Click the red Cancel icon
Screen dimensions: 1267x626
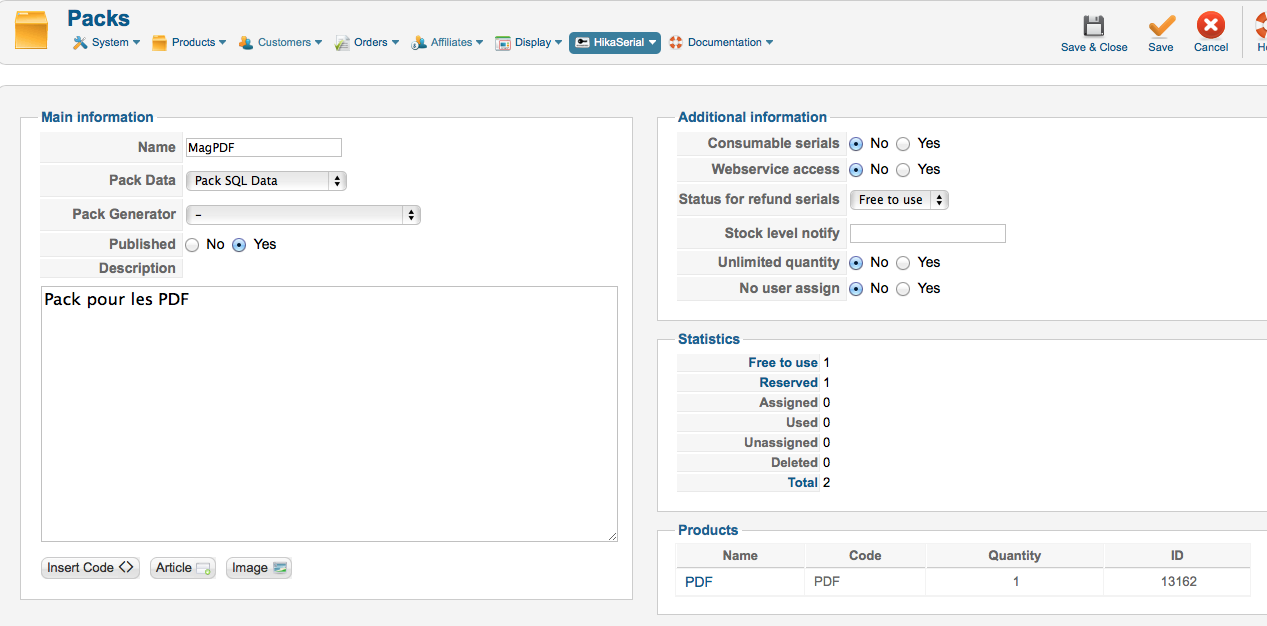[1211, 27]
